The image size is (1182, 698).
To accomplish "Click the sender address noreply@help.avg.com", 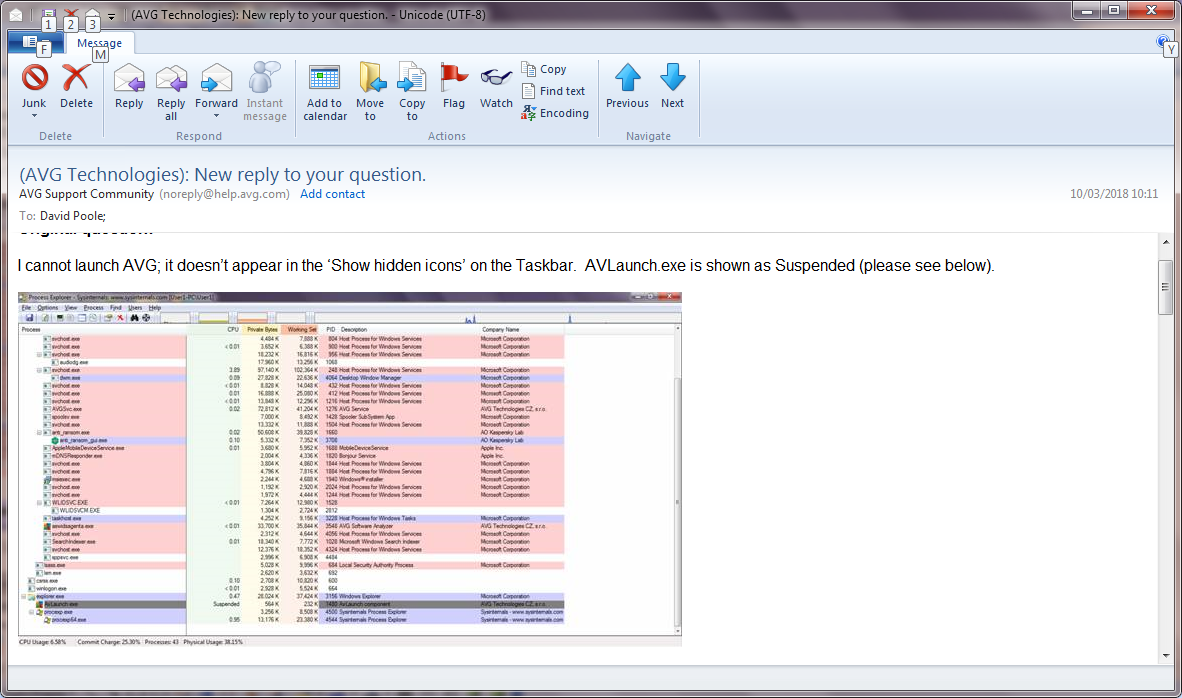I will 225,194.
